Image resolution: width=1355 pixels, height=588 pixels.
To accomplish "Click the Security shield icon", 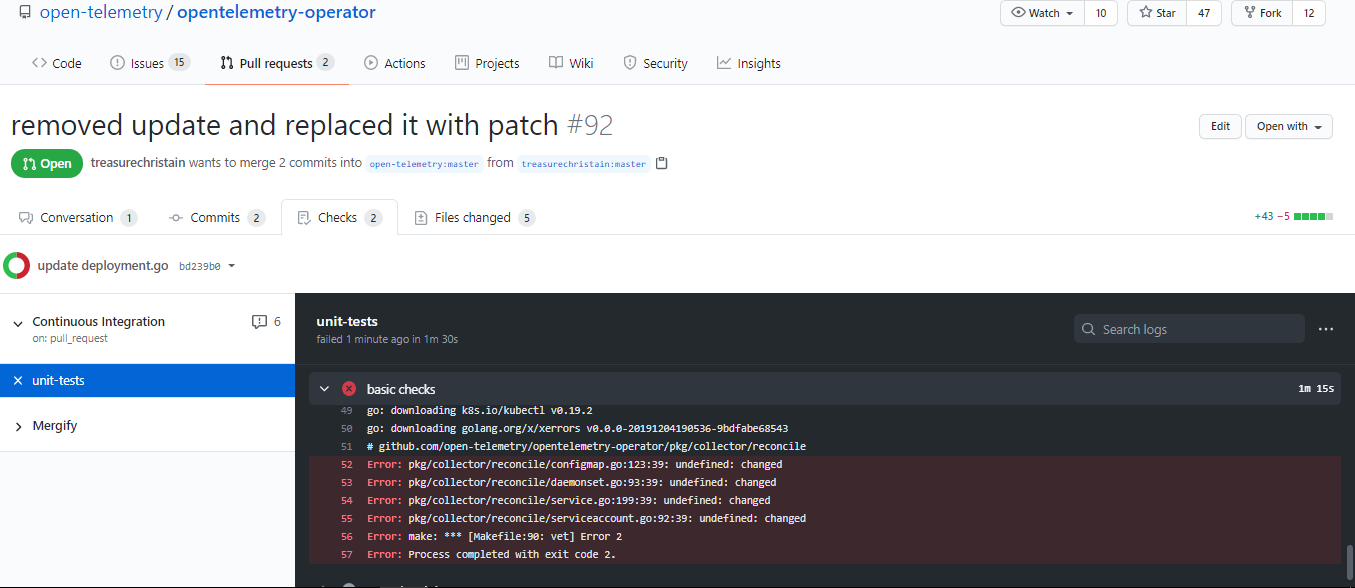I will [x=630, y=63].
